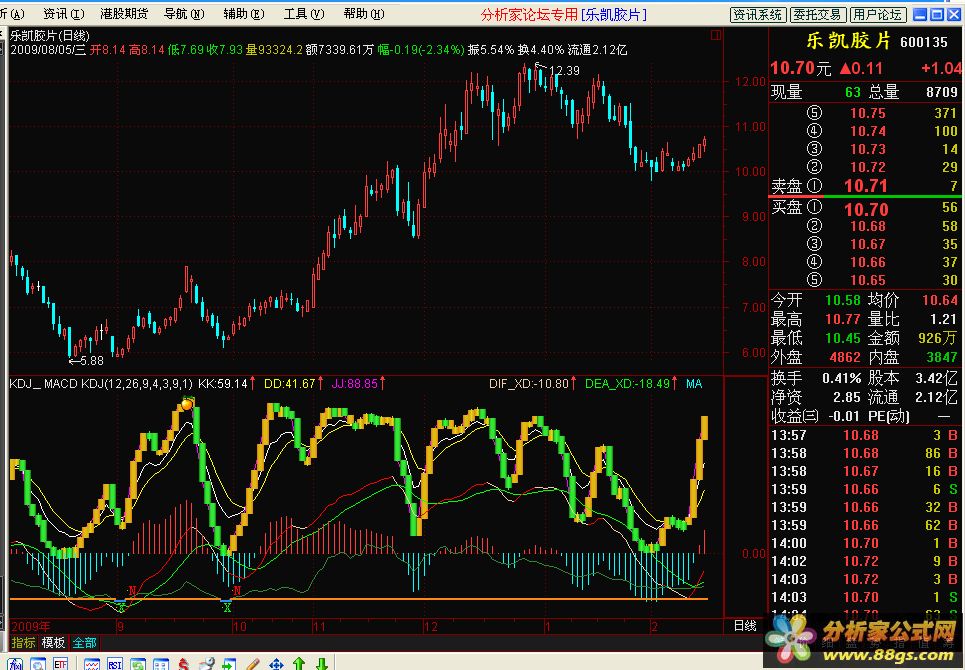
Task: Click the 日线 period label below the chart
Action: pos(745,626)
